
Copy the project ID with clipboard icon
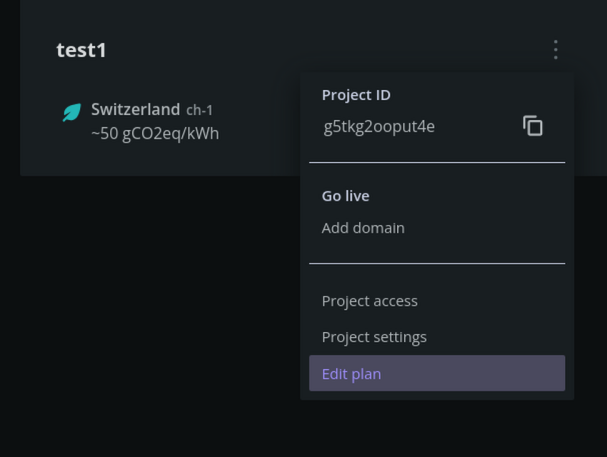tap(533, 126)
